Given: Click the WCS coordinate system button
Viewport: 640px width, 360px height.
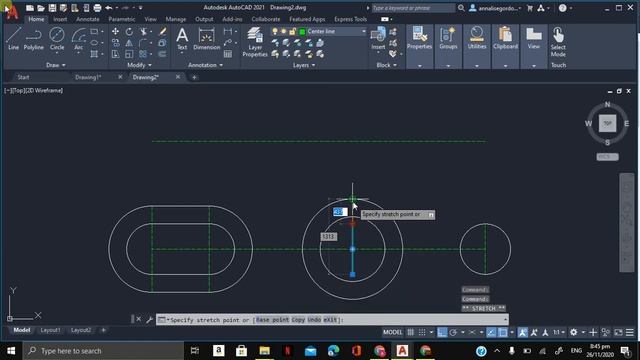Looking at the screenshot, I should click(607, 157).
